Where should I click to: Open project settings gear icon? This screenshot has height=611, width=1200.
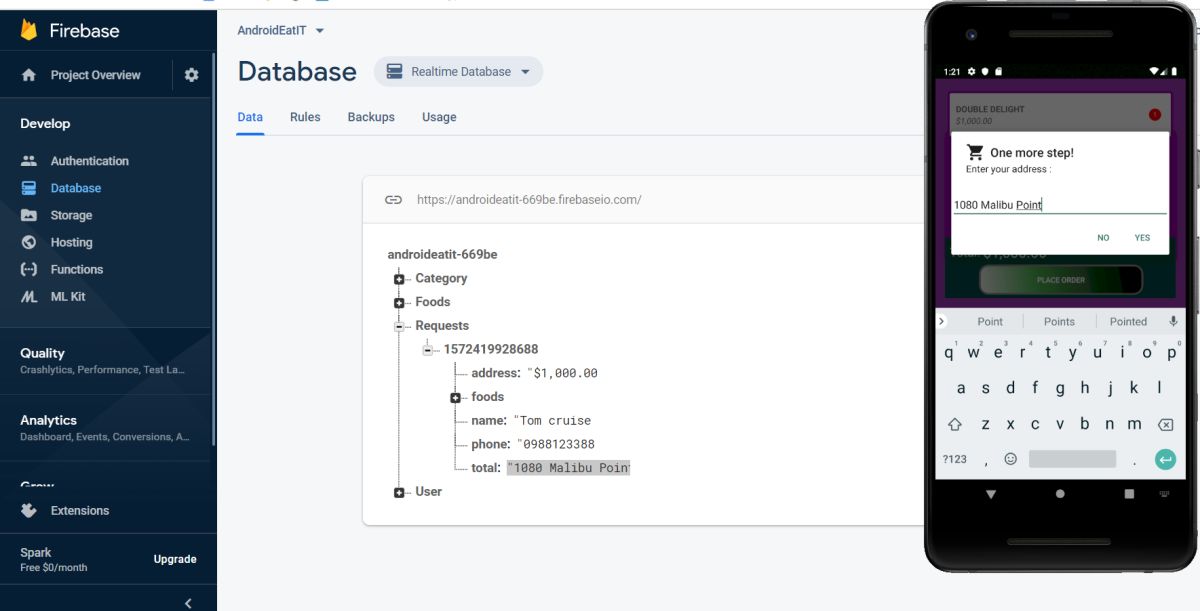coord(192,75)
